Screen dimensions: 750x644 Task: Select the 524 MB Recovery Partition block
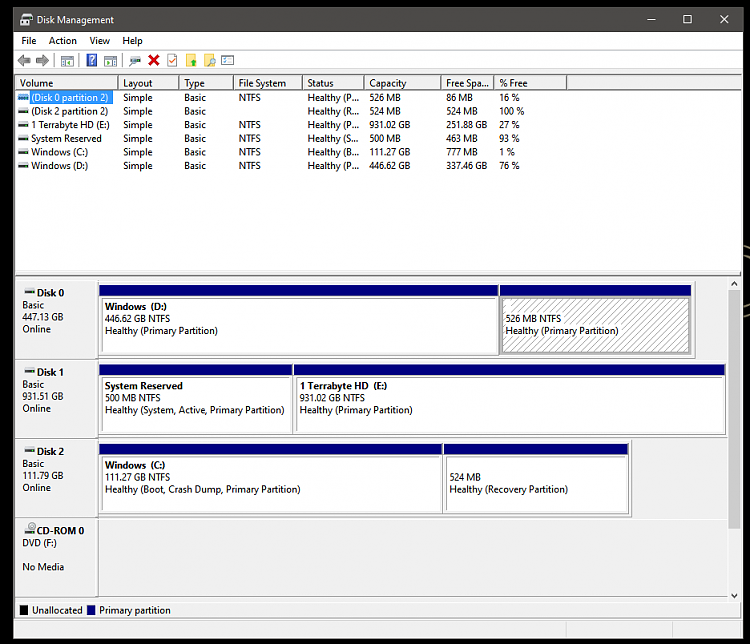point(536,479)
